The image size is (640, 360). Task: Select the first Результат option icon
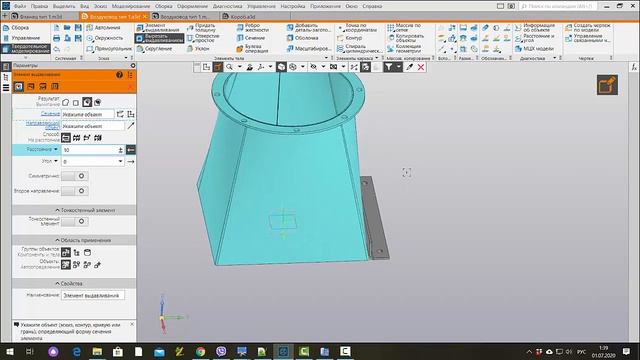66,102
